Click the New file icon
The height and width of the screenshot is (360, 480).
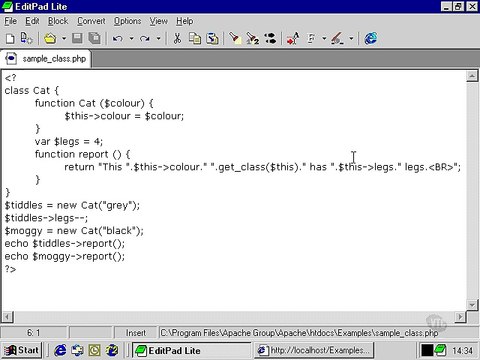10,39
